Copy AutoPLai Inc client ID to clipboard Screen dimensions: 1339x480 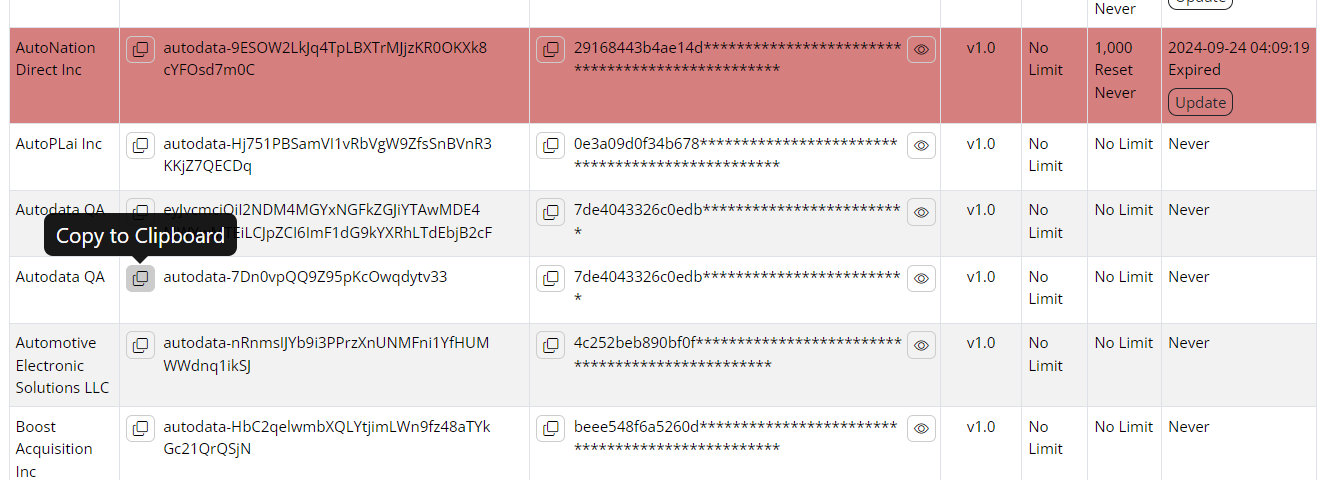click(x=141, y=145)
